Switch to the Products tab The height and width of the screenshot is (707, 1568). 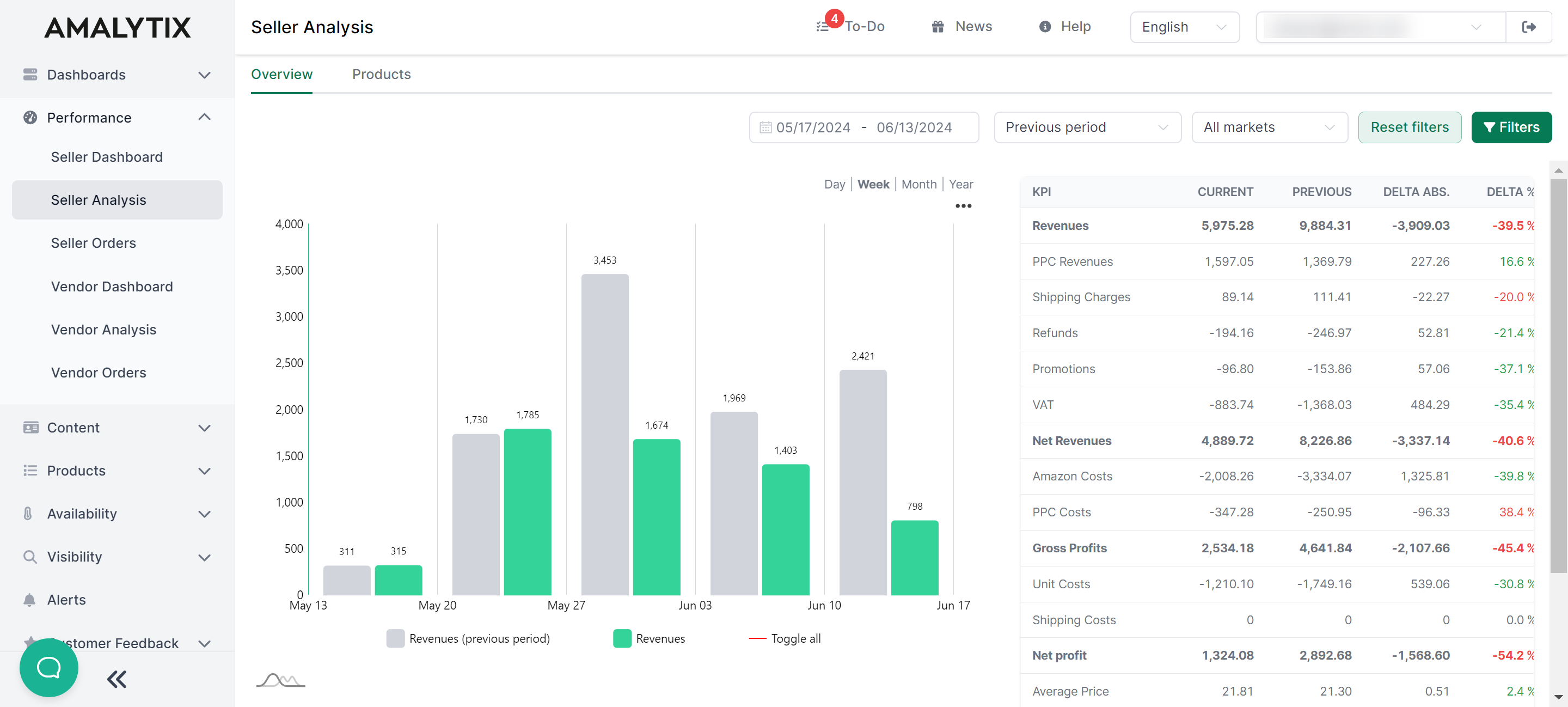(x=381, y=74)
